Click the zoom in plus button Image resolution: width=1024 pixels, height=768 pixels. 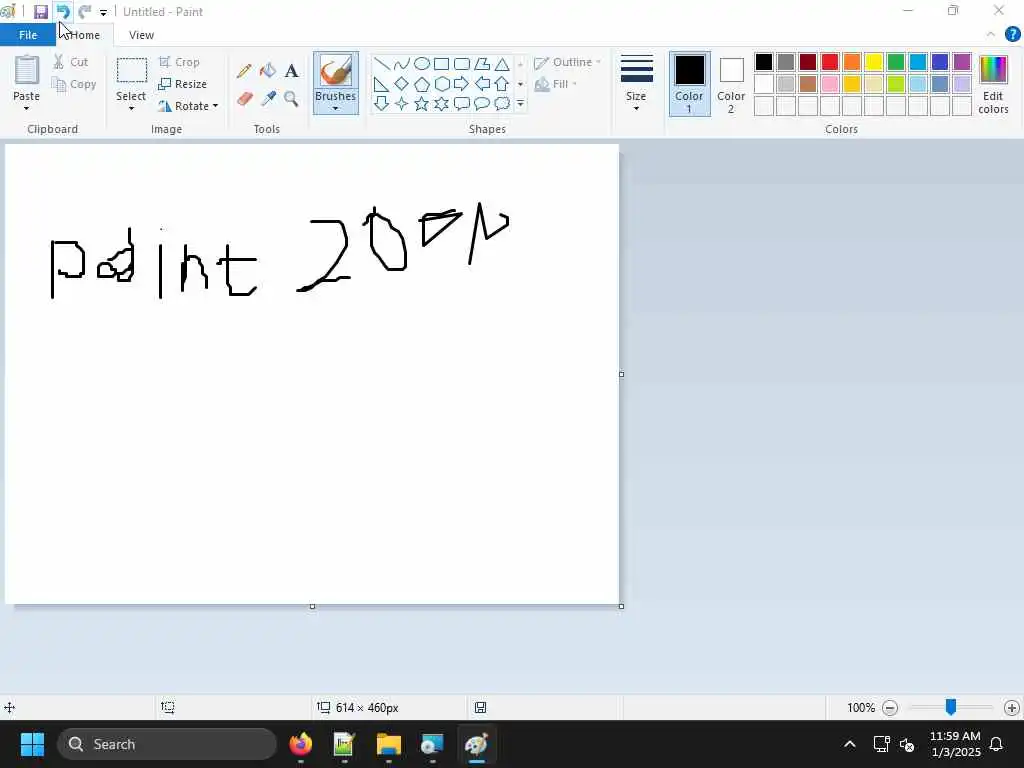pyautogui.click(x=1012, y=708)
